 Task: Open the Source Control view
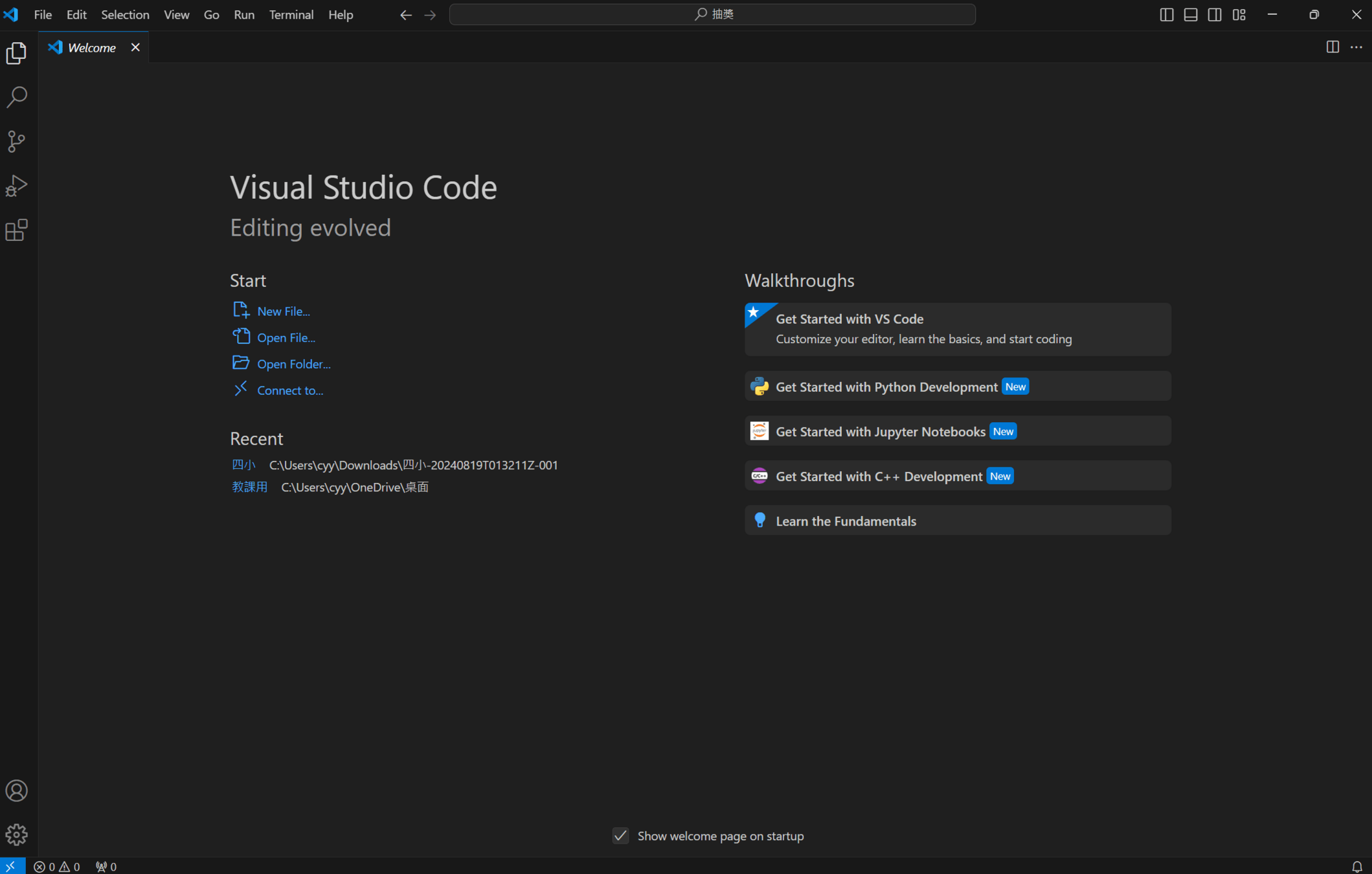point(16,141)
